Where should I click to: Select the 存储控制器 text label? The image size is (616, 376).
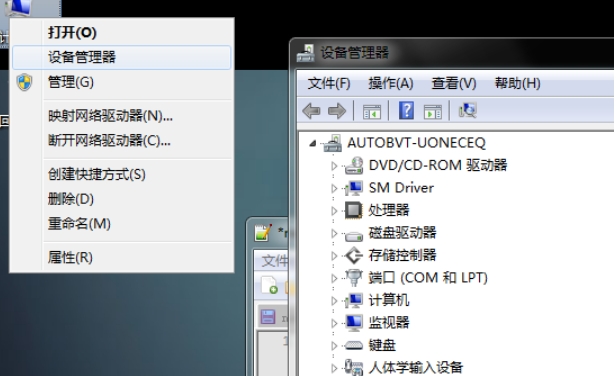tap(402, 255)
